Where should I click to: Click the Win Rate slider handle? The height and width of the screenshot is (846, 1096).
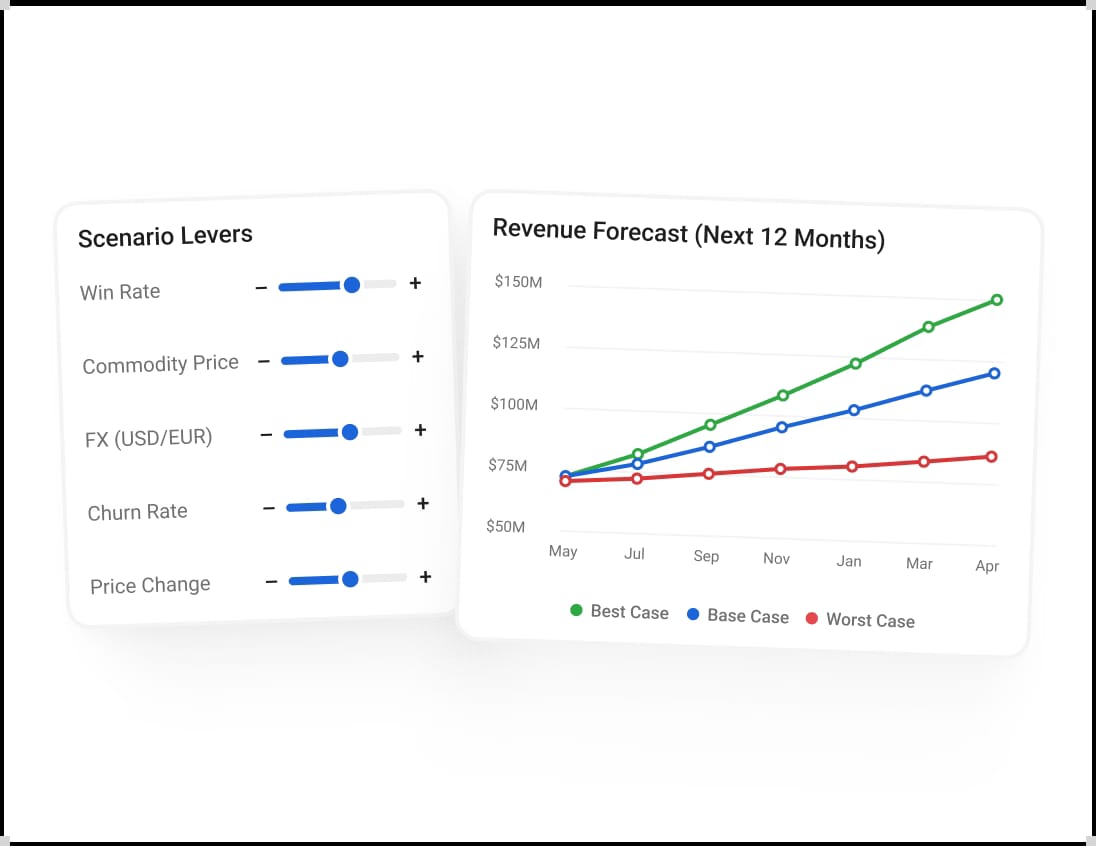click(x=352, y=285)
